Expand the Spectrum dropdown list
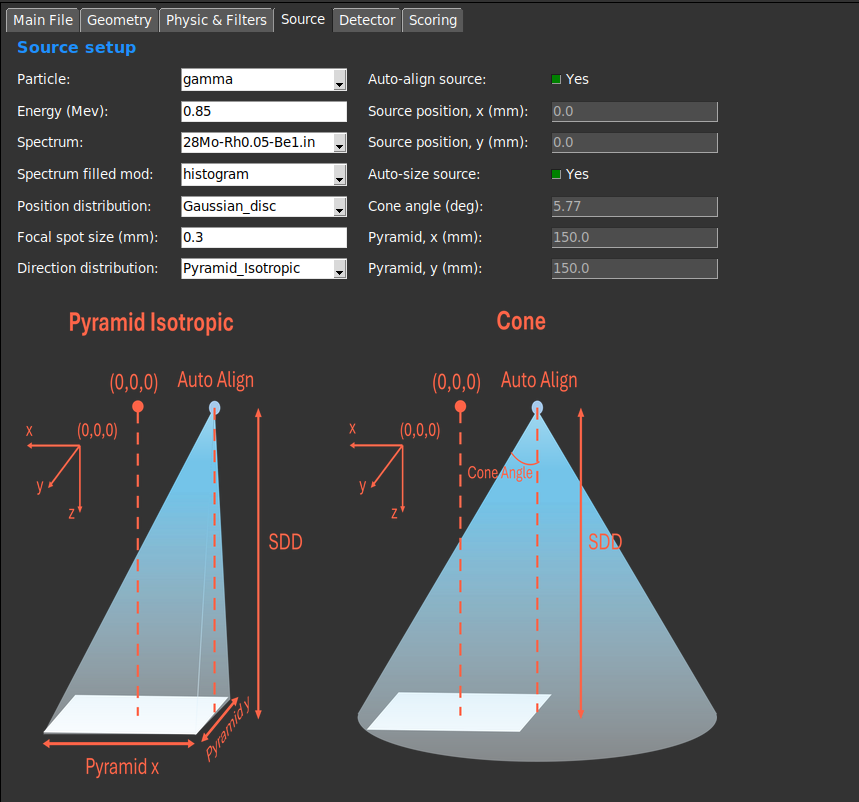Viewport: 859px width, 802px height. (263, 143)
